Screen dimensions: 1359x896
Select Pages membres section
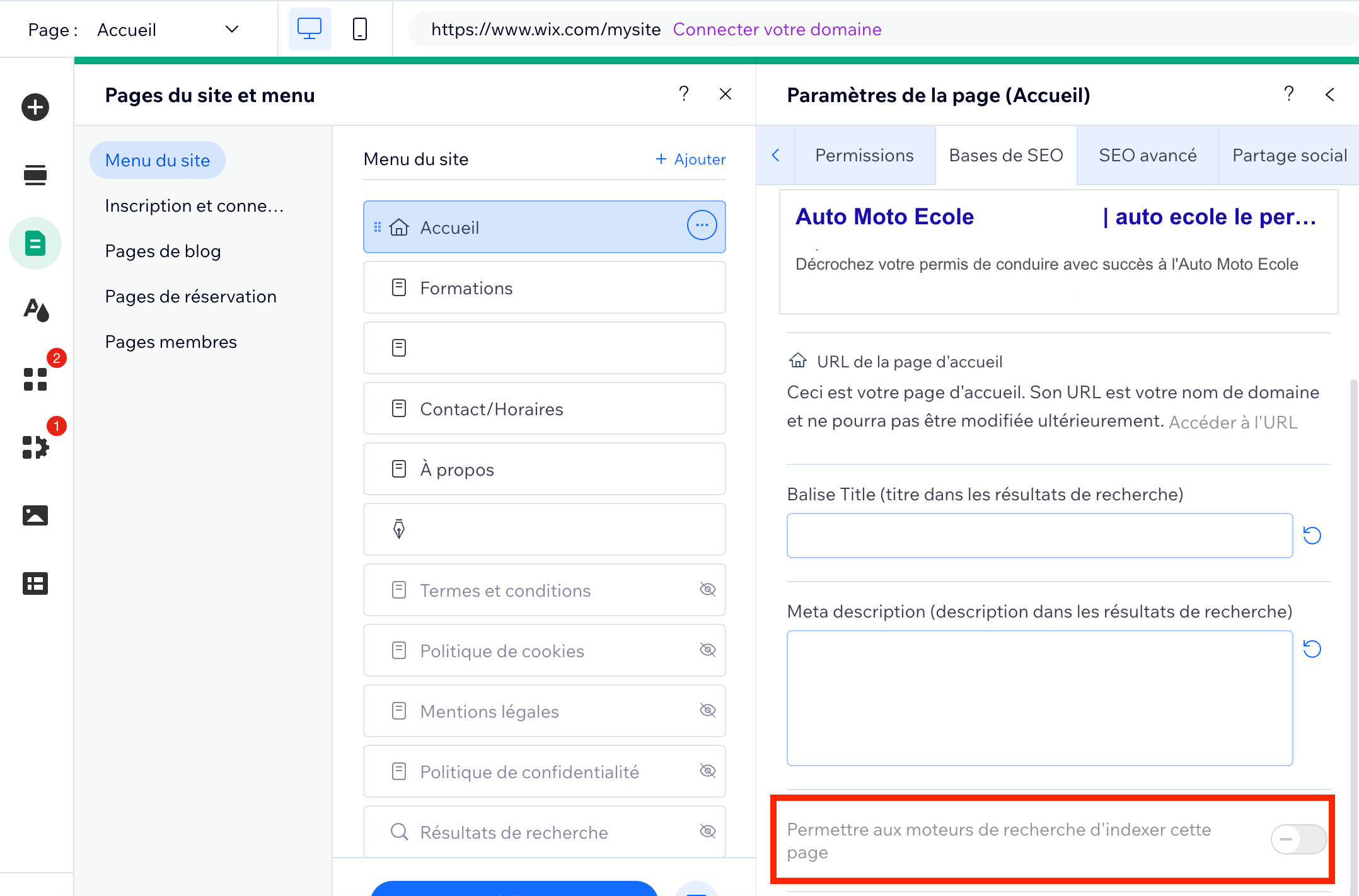(171, 342)
